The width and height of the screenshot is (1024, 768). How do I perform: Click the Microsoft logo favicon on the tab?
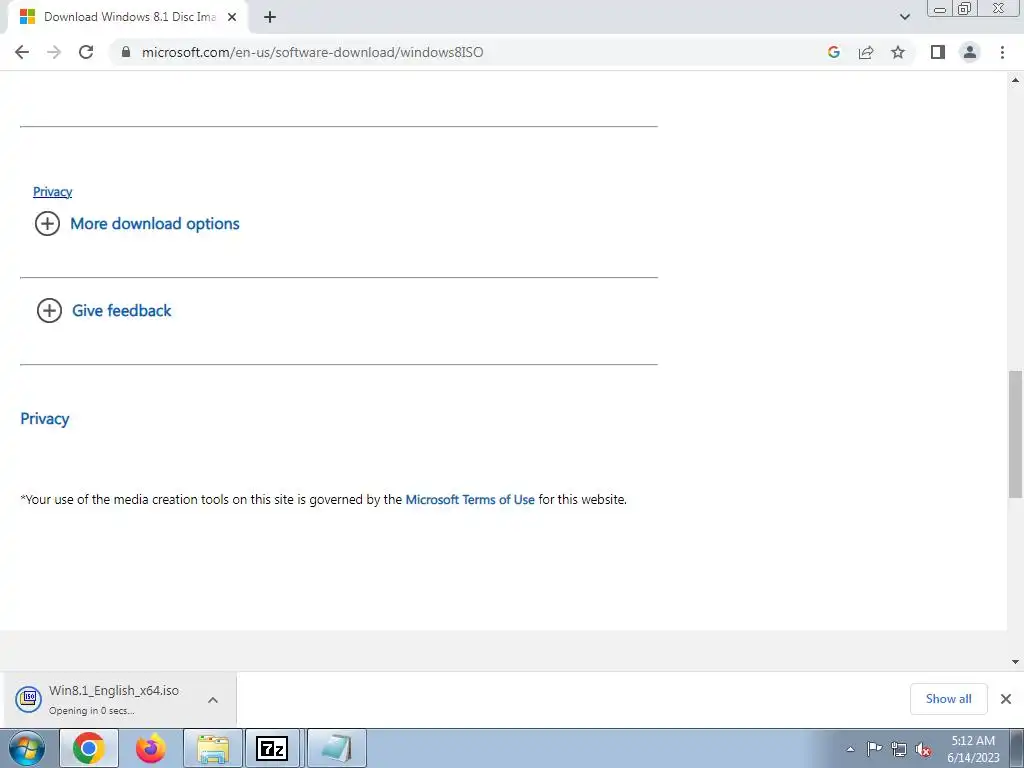27,17
